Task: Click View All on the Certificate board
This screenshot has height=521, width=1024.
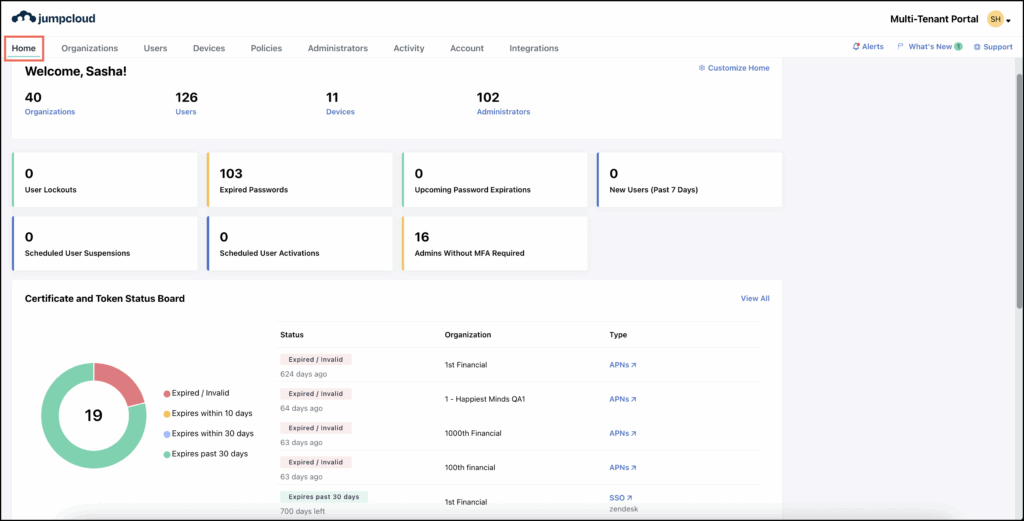Action: [x=755, y=298]
